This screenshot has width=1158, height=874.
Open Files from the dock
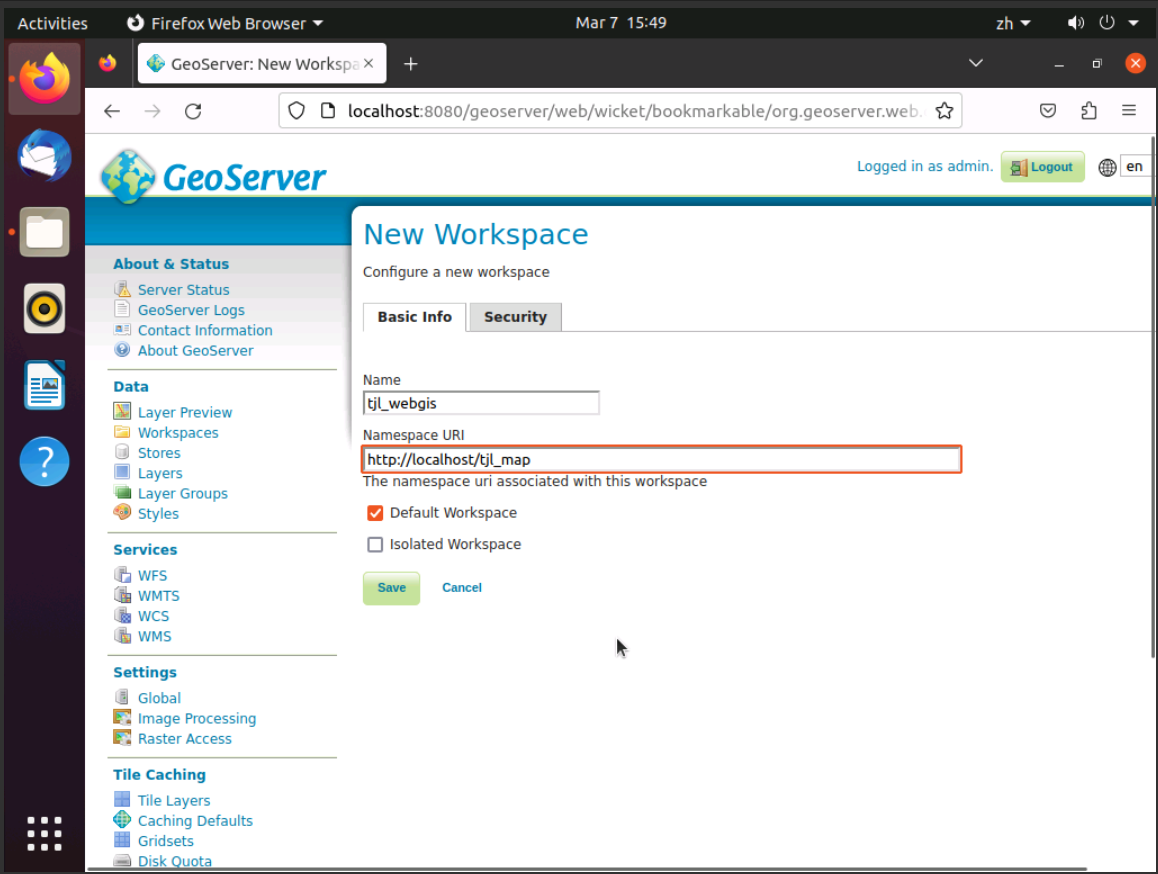coord(44,232)
